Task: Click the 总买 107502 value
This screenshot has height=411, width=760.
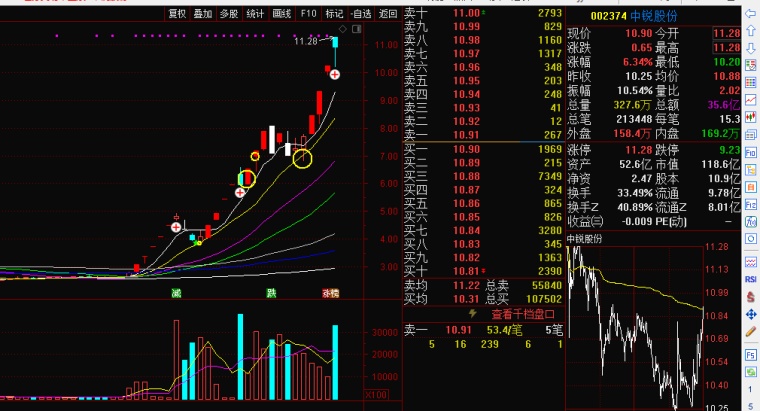Action: tap(544, 299)
